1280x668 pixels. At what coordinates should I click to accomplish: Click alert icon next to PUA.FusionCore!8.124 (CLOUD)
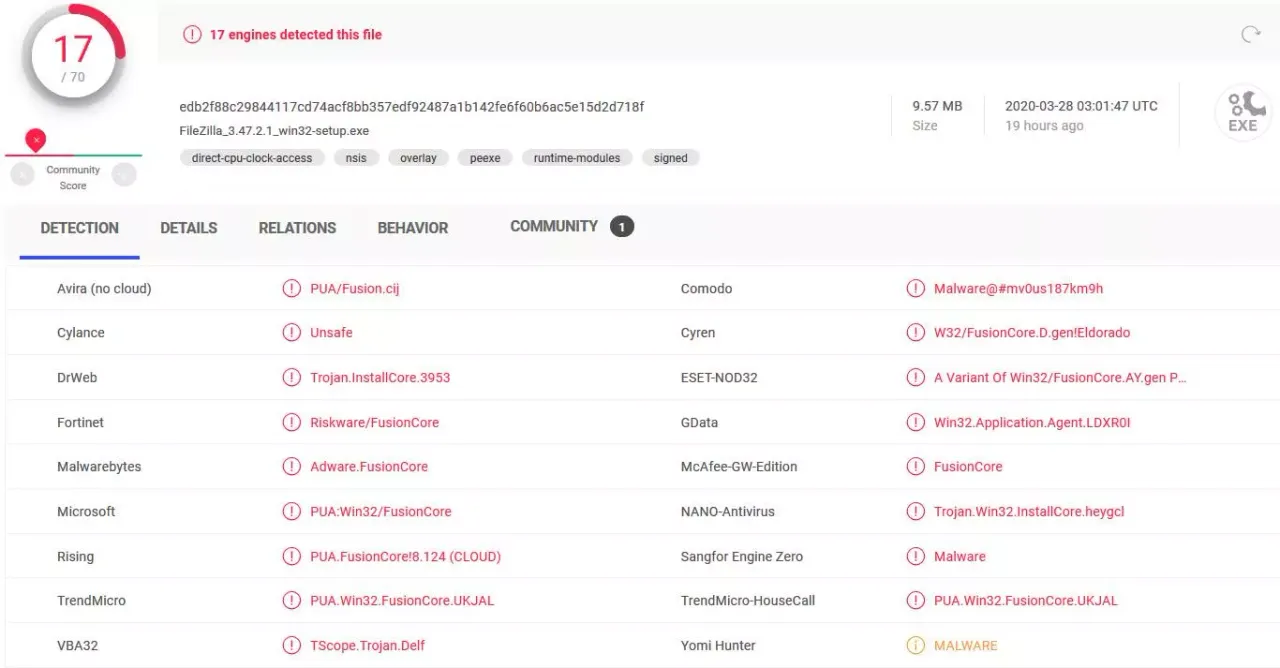pyautogui.click(x=291, y=556)
